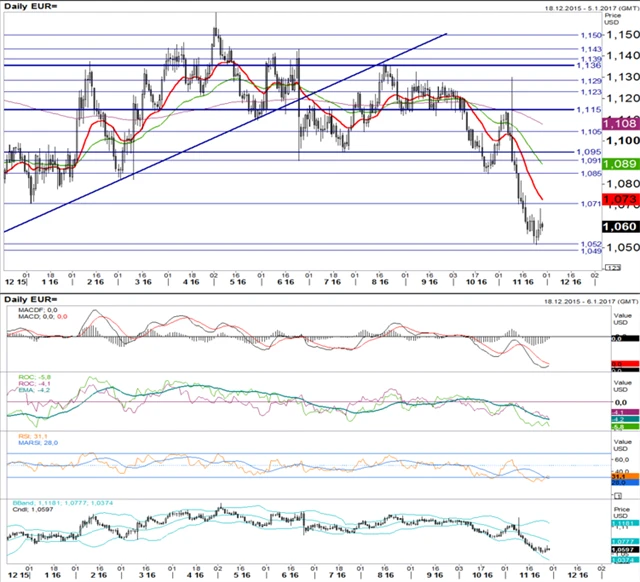The height and width of the screenshot is (582, 640).
Task: Select the black 1,0597 candle price tag
Action: click(625, 549)
